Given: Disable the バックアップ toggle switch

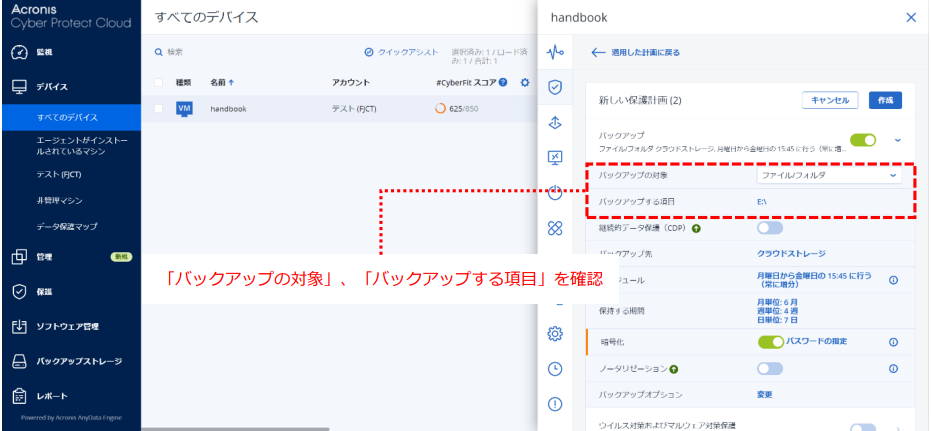Looking at the screenshot, I should pos(863,141).
